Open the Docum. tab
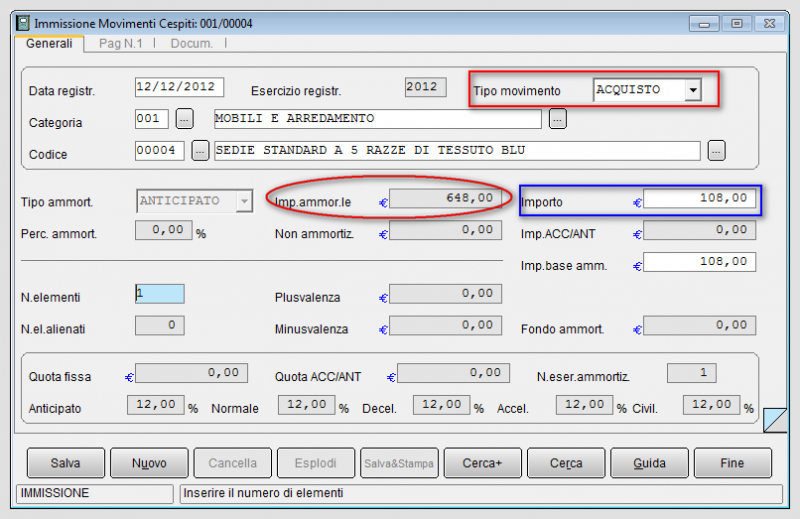800x519 pixels. [x=192, y=43]
